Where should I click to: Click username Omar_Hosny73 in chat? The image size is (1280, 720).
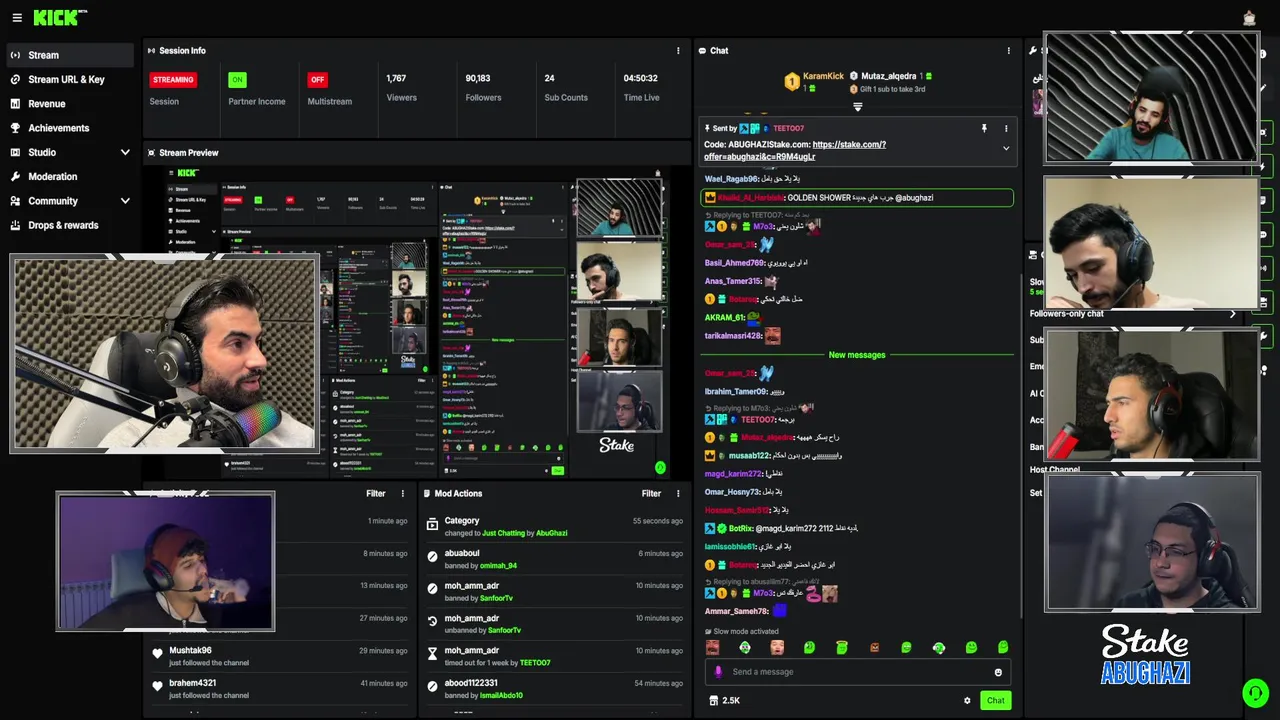click(732, 492)
